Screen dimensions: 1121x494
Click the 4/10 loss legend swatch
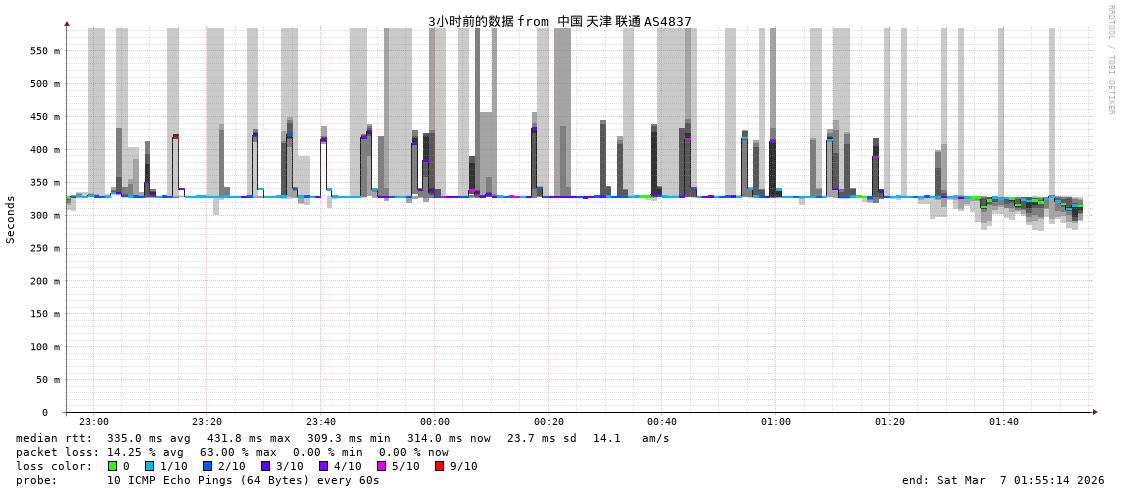pos(324,466)
